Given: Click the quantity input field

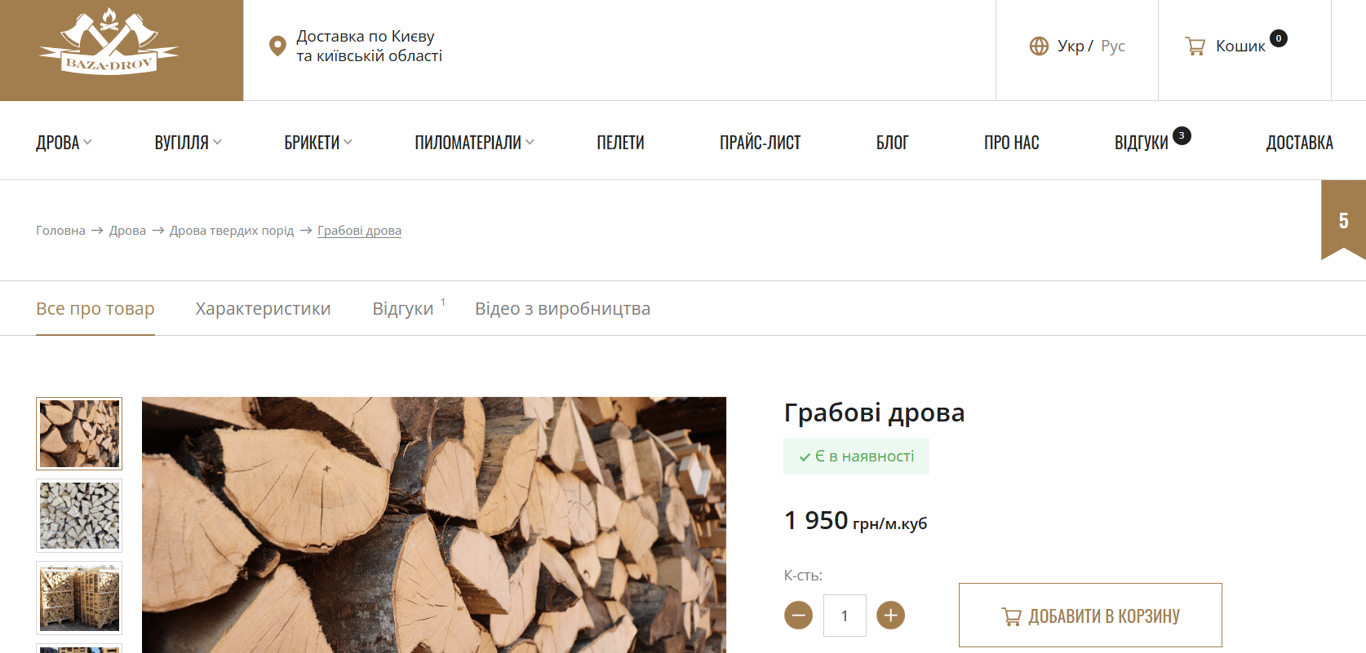Looking at the screenshot, I should (x=844, y=615).
